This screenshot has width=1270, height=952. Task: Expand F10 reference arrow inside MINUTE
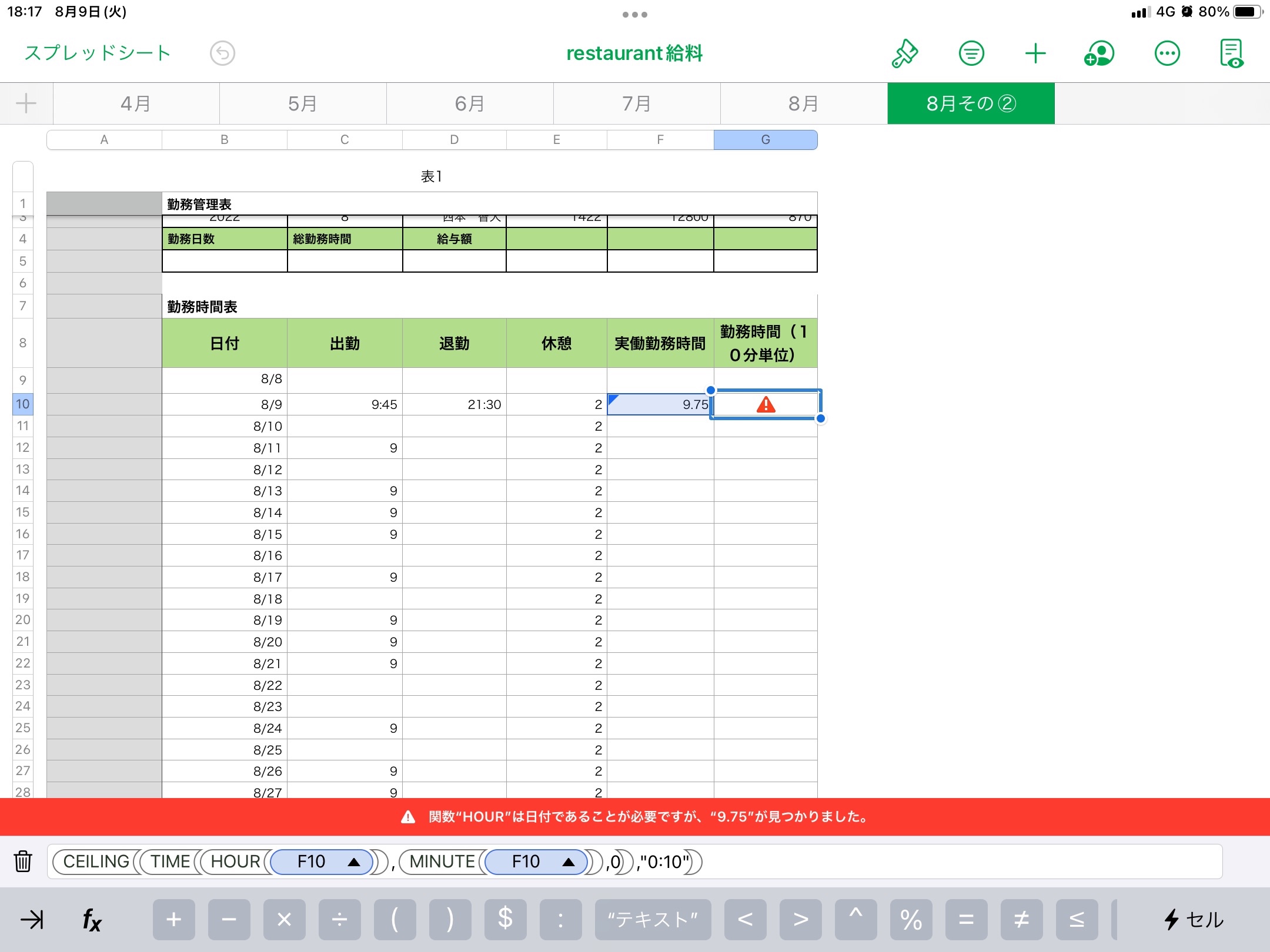click(568, 862)
